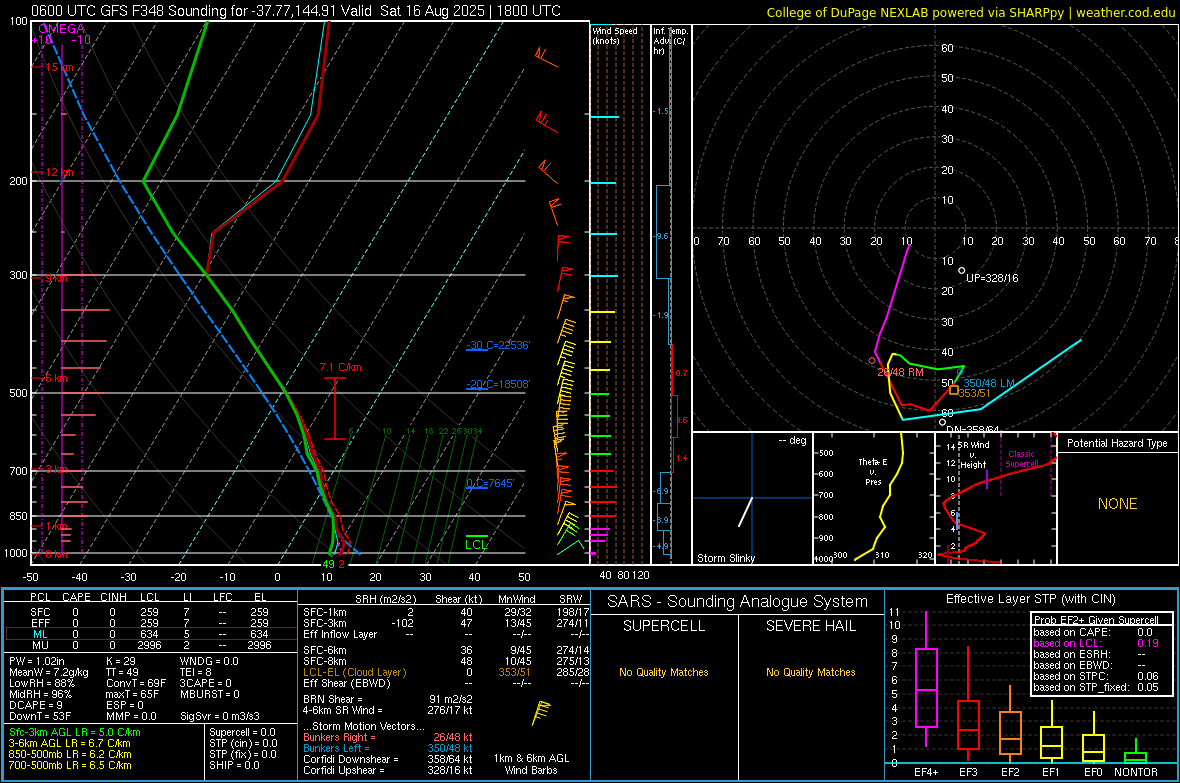Click the UP=328/16 hodograph label

[992, 279]
